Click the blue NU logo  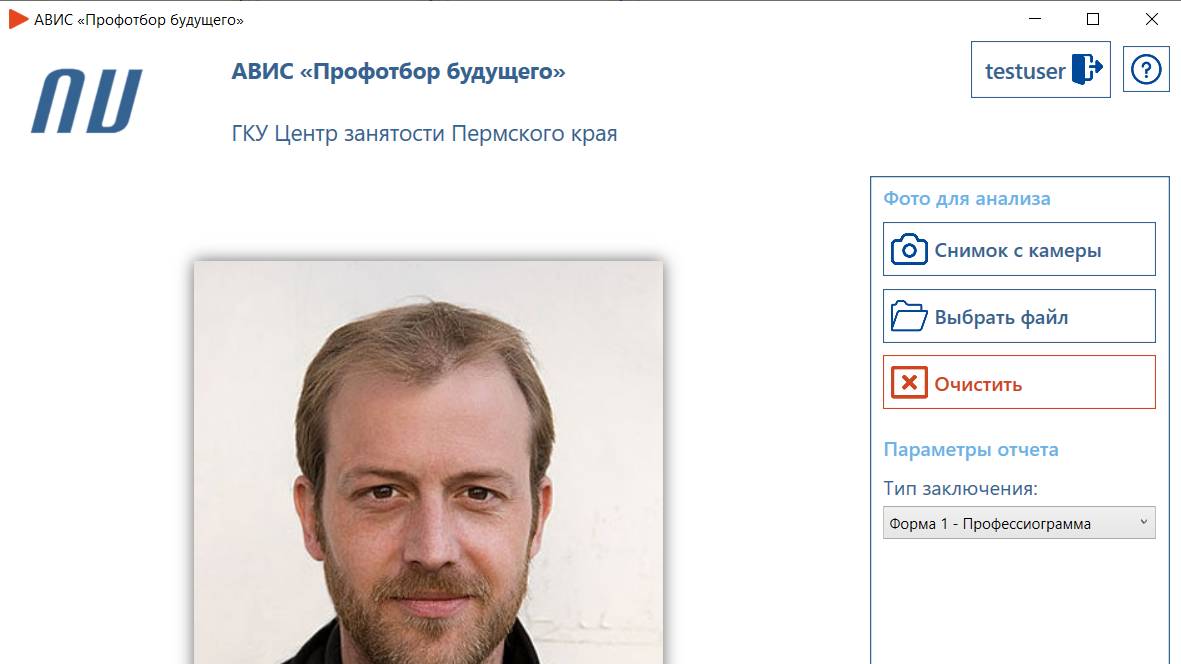click(x=86, y=101)
